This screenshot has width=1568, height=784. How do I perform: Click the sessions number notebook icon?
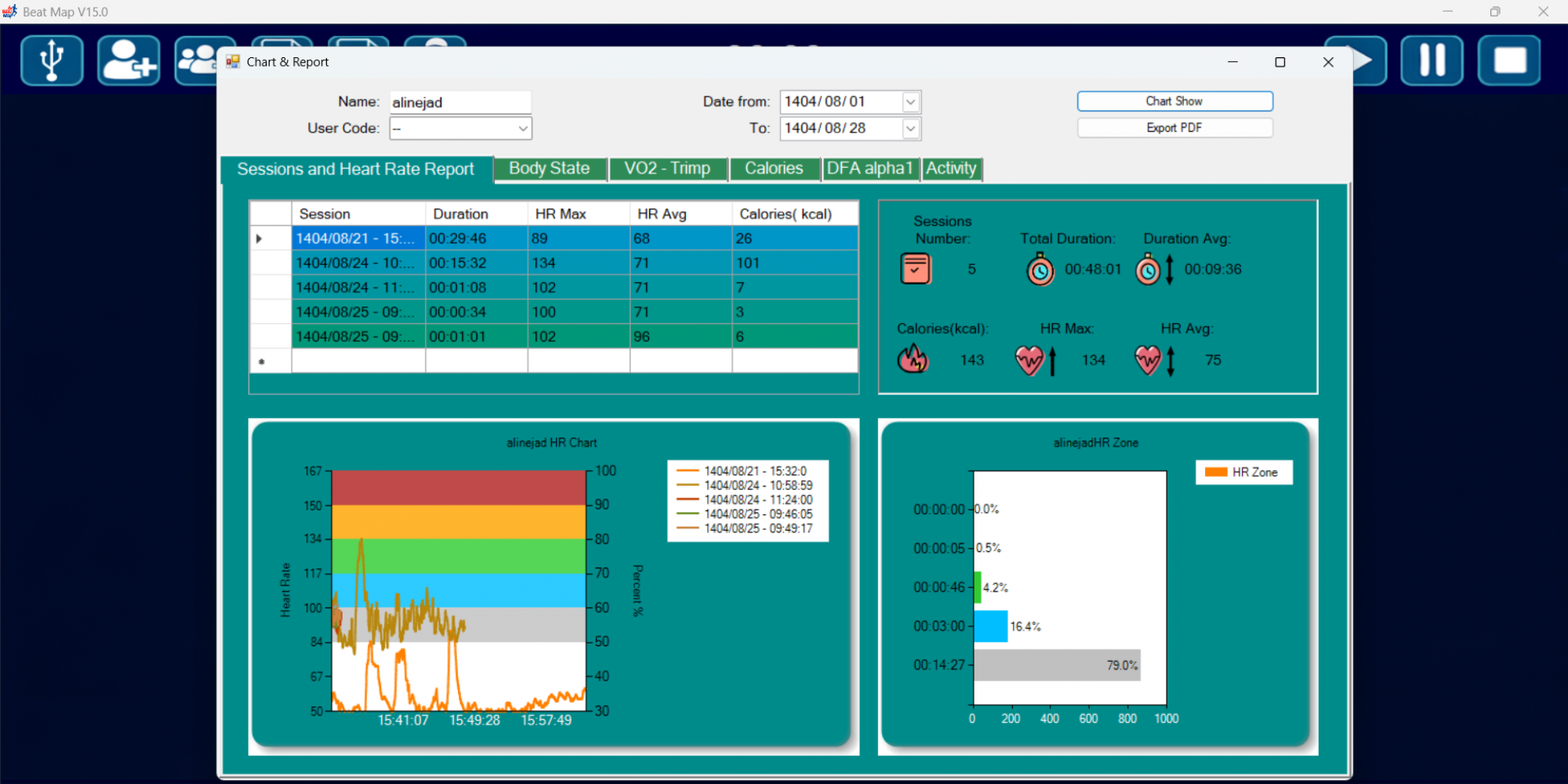click(x=915, y=269)
